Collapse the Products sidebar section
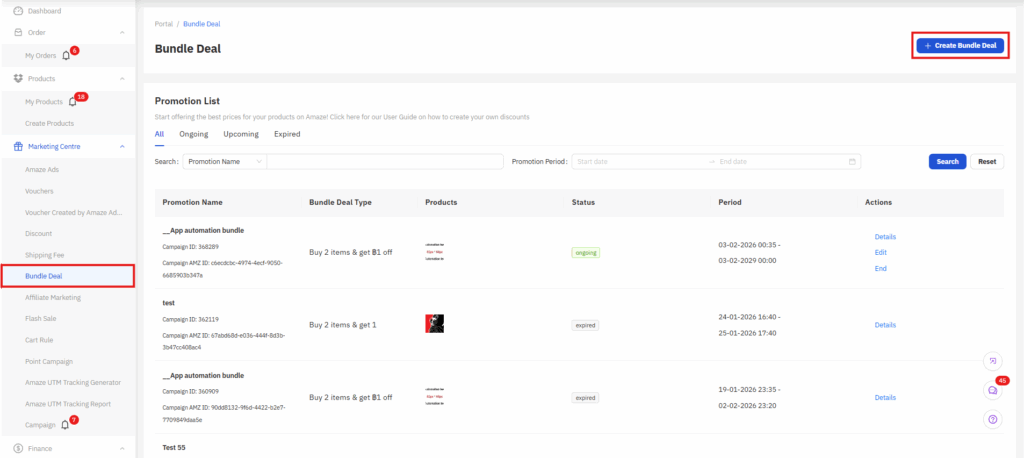This screenshot has height=458, width=1024. coord(122,78)
